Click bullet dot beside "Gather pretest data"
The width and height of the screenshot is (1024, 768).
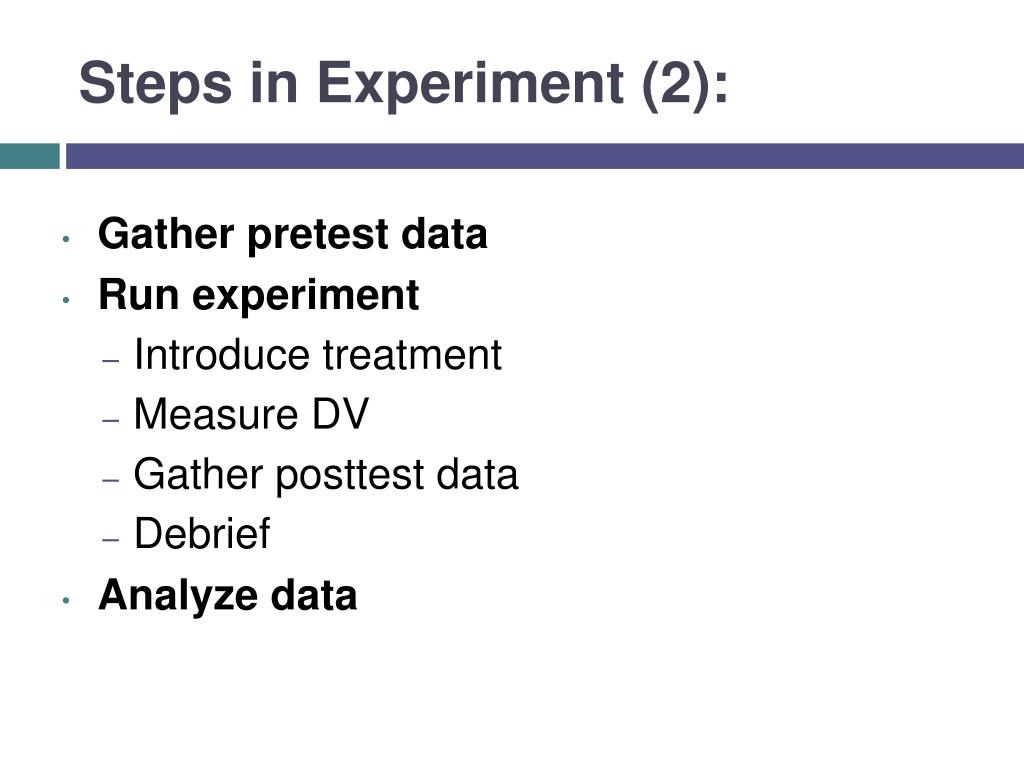click(x=66, y=240)
